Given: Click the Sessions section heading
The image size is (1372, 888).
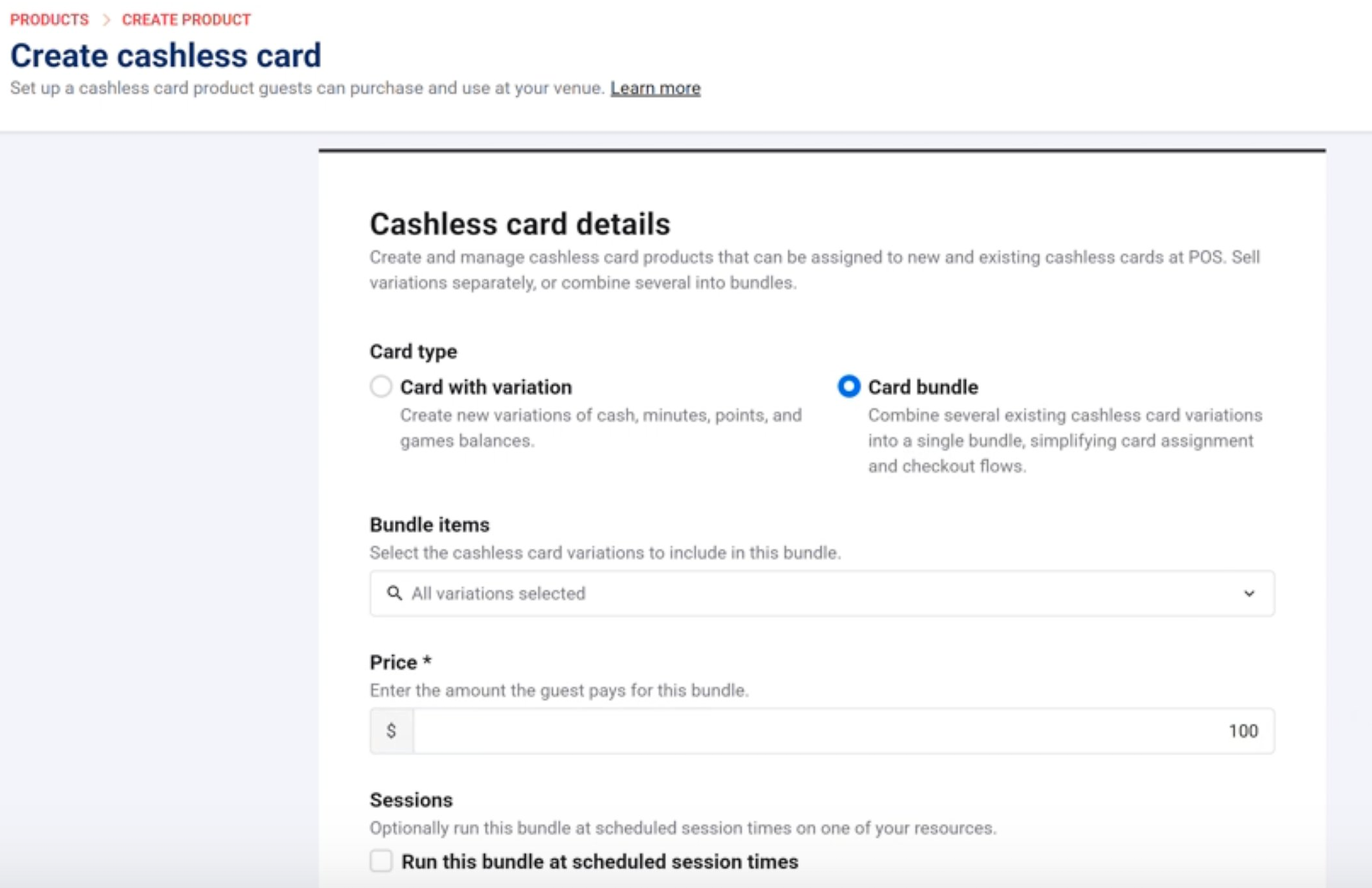Looking at the screenshot, I should pyautogui.click(x=411, y=800).
